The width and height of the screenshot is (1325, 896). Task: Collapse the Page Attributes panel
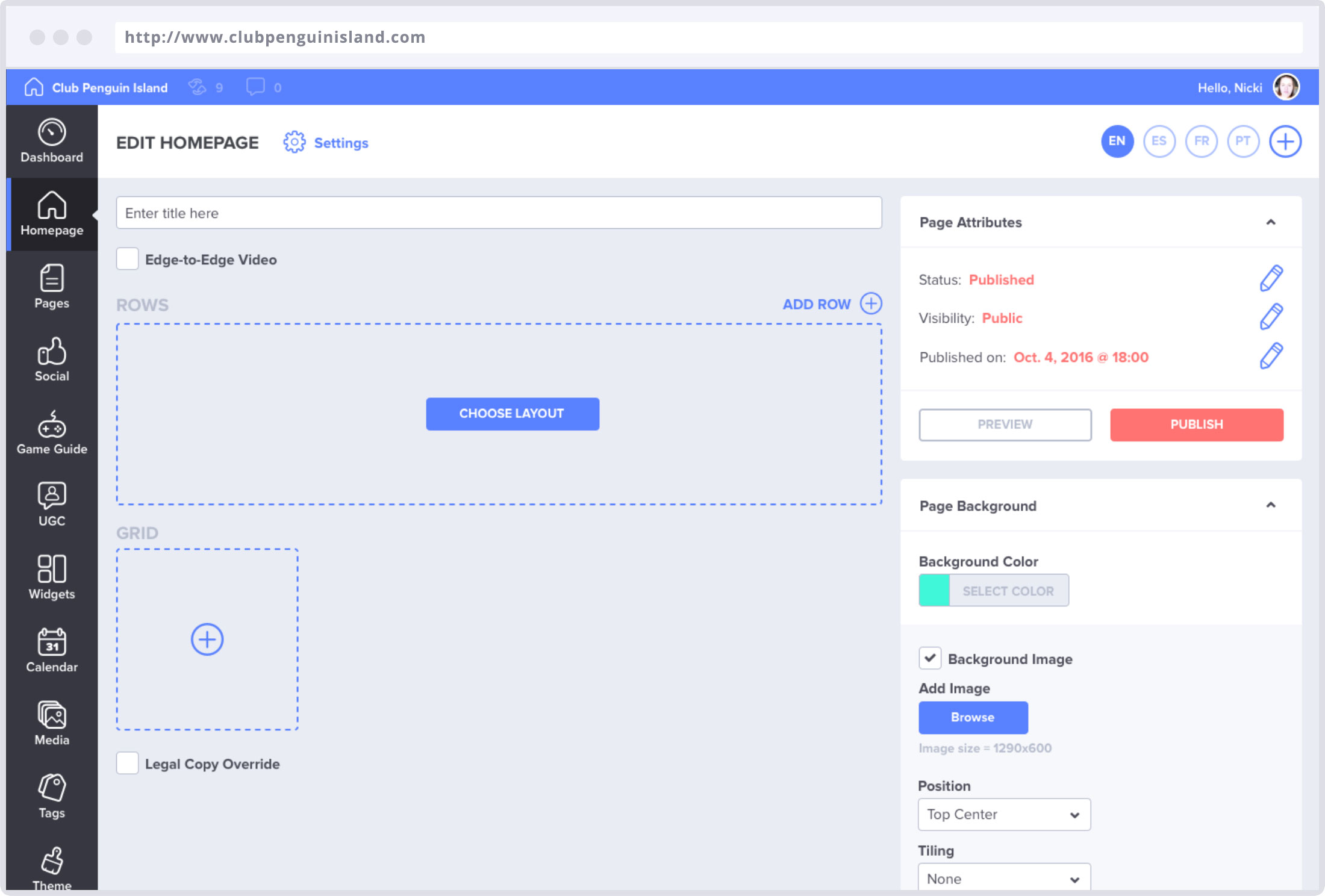pyautogui.click(x=1271, y=222)
